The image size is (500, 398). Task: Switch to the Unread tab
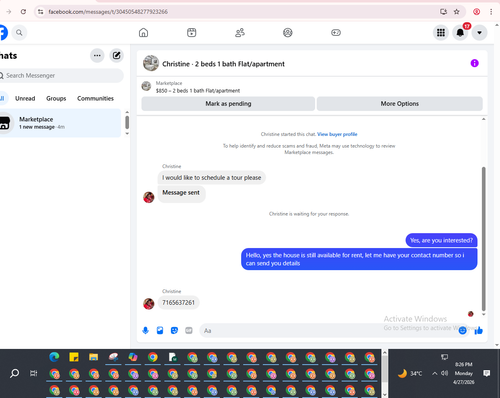tap(25, 98)
